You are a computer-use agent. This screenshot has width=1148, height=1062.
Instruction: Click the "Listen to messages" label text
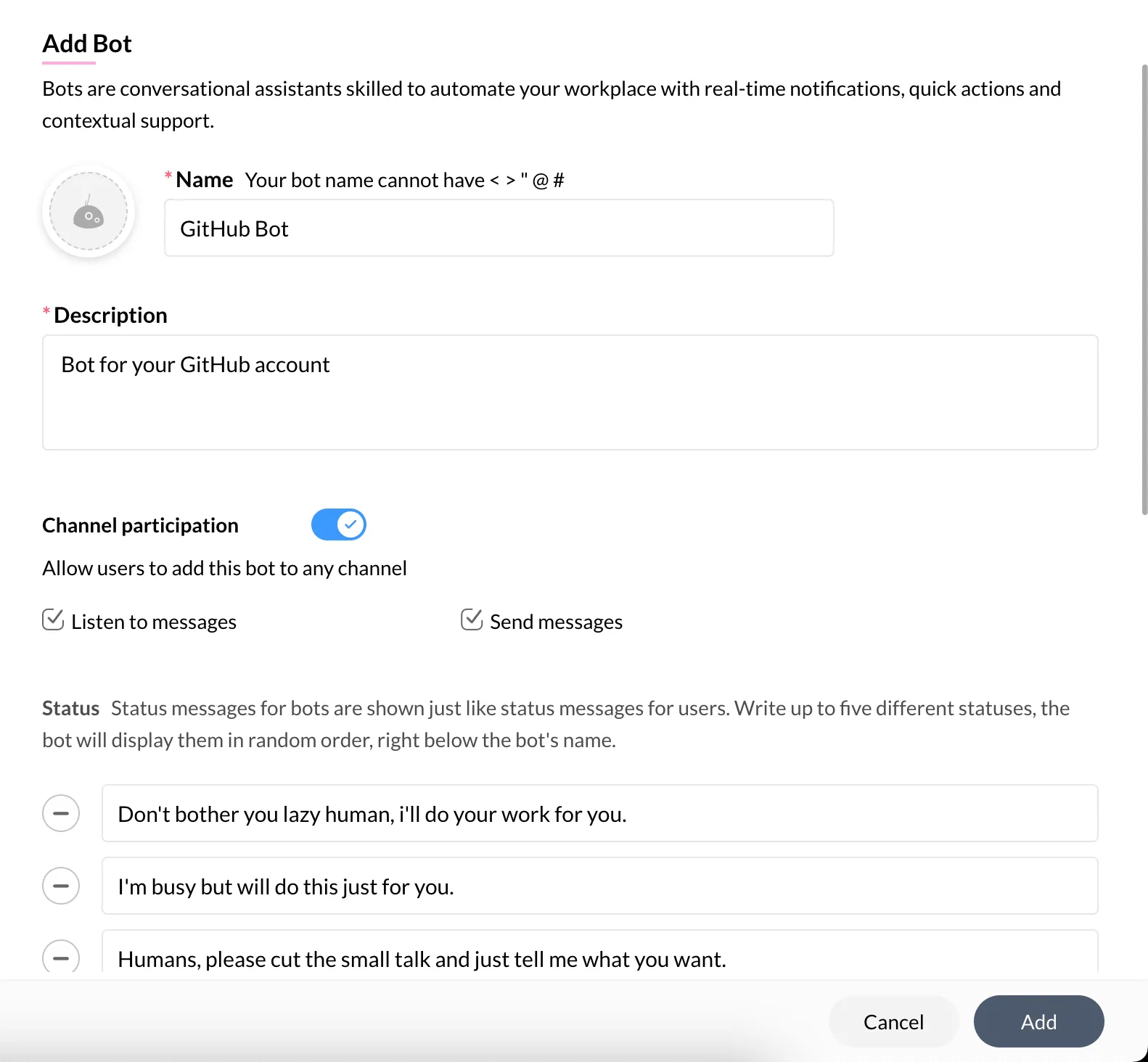coord(154,622)
